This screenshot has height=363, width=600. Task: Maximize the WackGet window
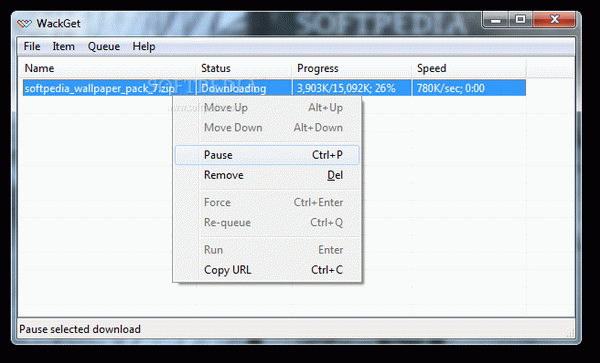coord(520,20)
